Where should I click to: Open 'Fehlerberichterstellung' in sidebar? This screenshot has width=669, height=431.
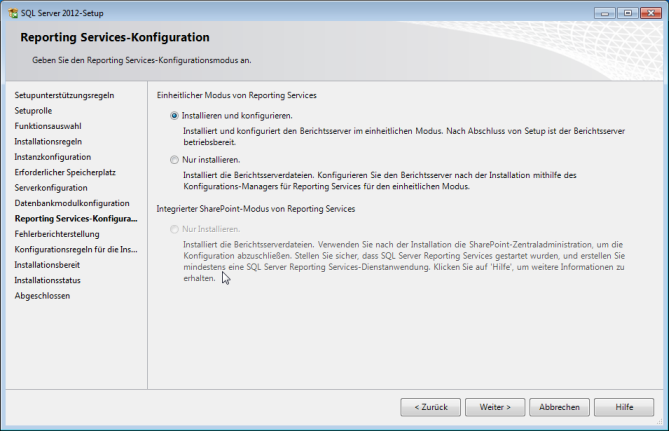click(57, 234)
